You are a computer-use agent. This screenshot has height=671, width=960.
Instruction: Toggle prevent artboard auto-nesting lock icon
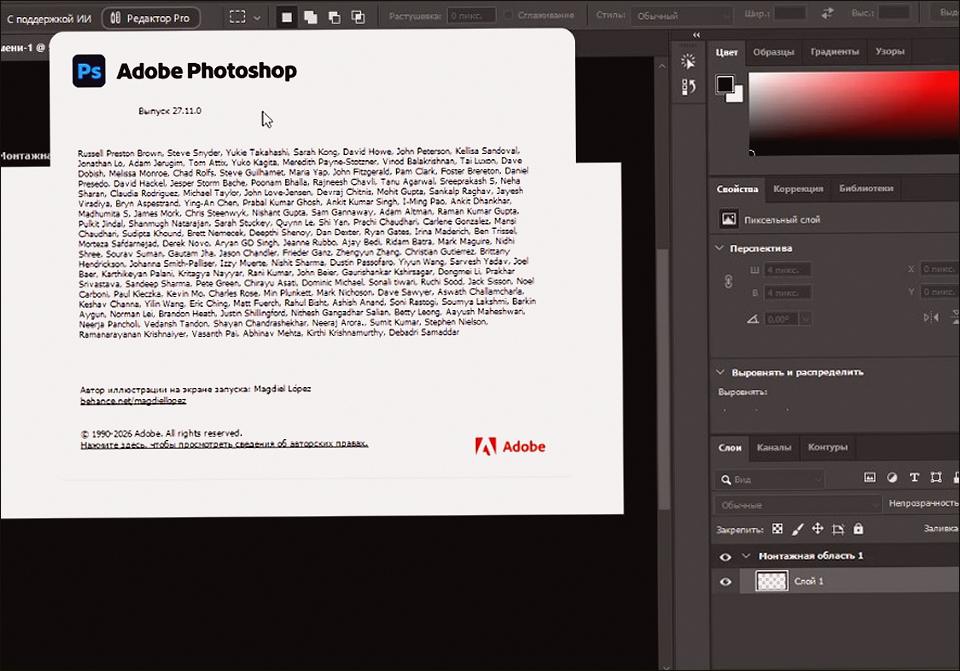point(838,529)
